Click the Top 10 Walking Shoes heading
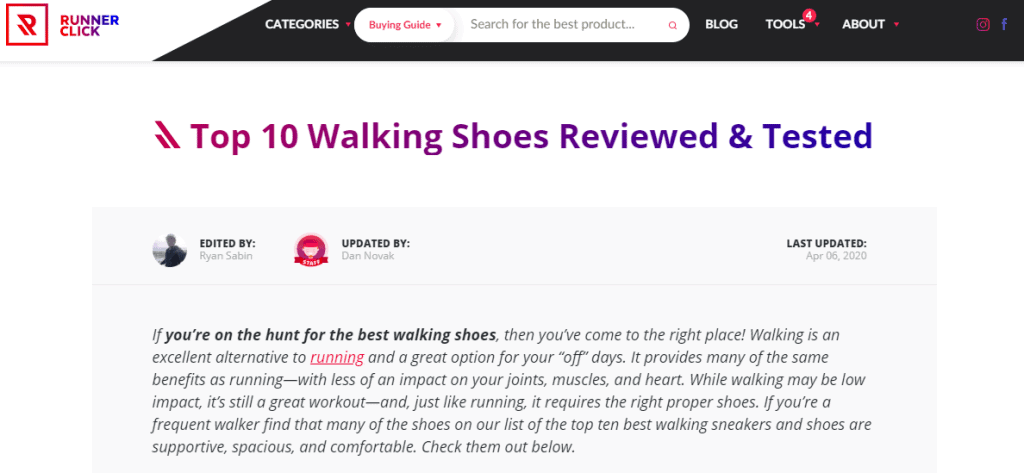The image size is (1024, 473). 531,135
